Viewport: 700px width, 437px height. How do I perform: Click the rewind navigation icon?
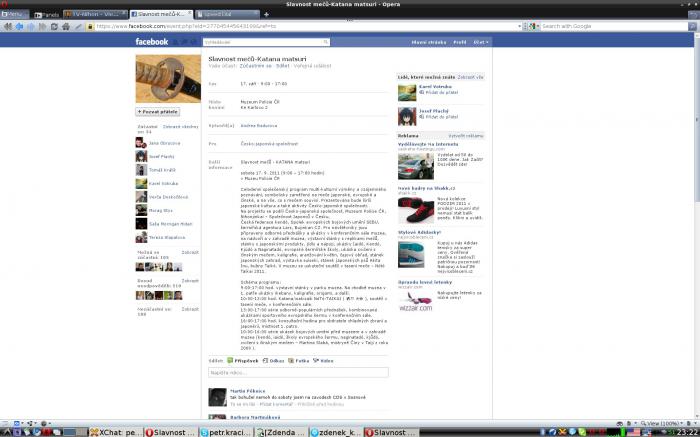[x=8, y=26]
